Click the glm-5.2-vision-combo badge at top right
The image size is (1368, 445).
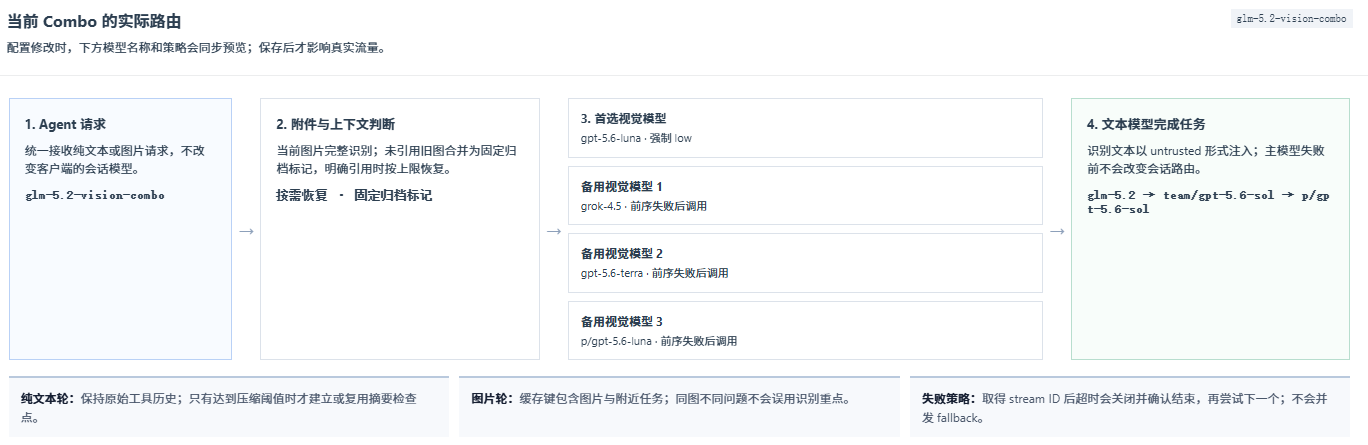coord(1292,19)
